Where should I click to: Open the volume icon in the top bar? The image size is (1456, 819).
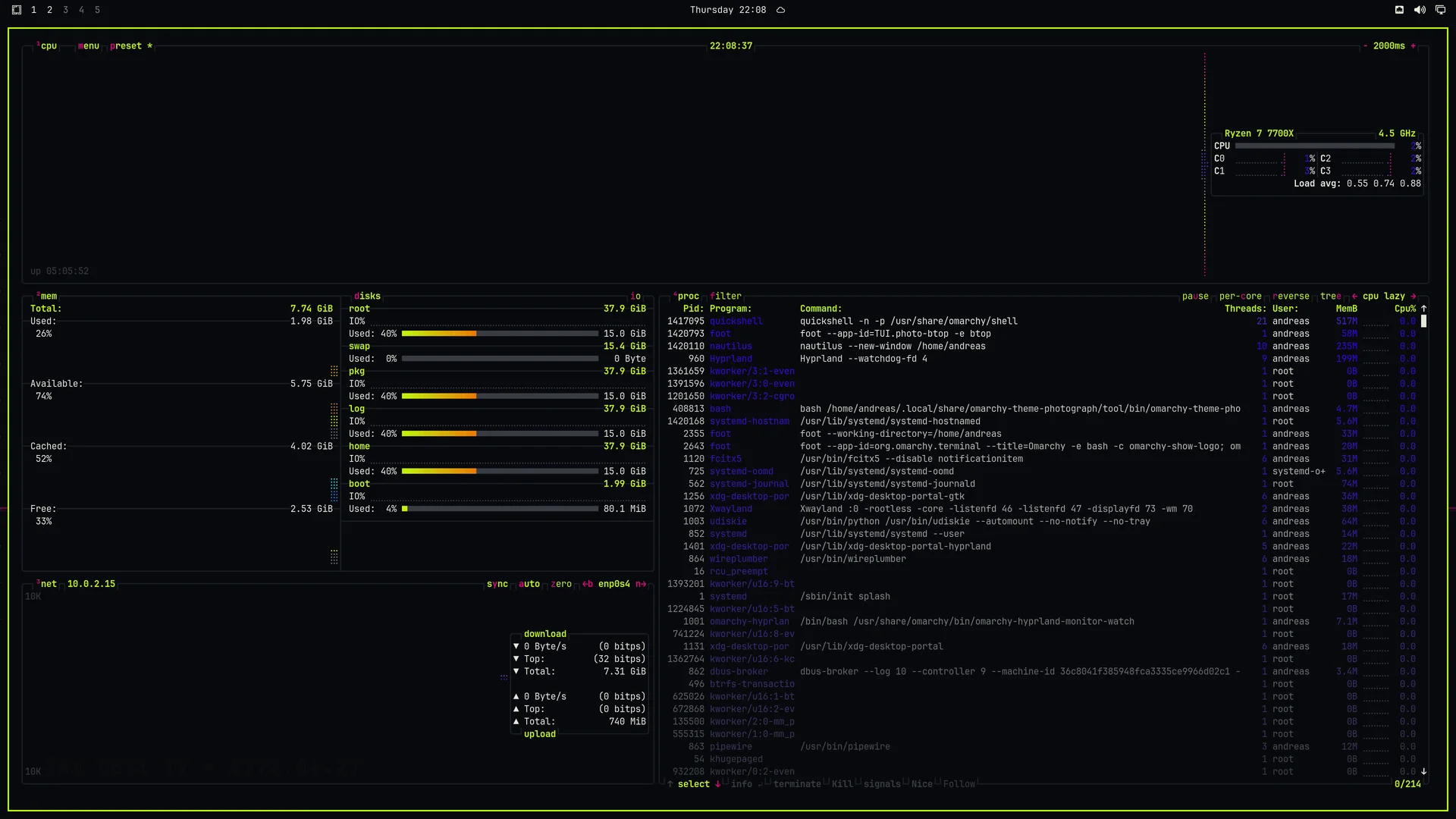point(1420,10)
